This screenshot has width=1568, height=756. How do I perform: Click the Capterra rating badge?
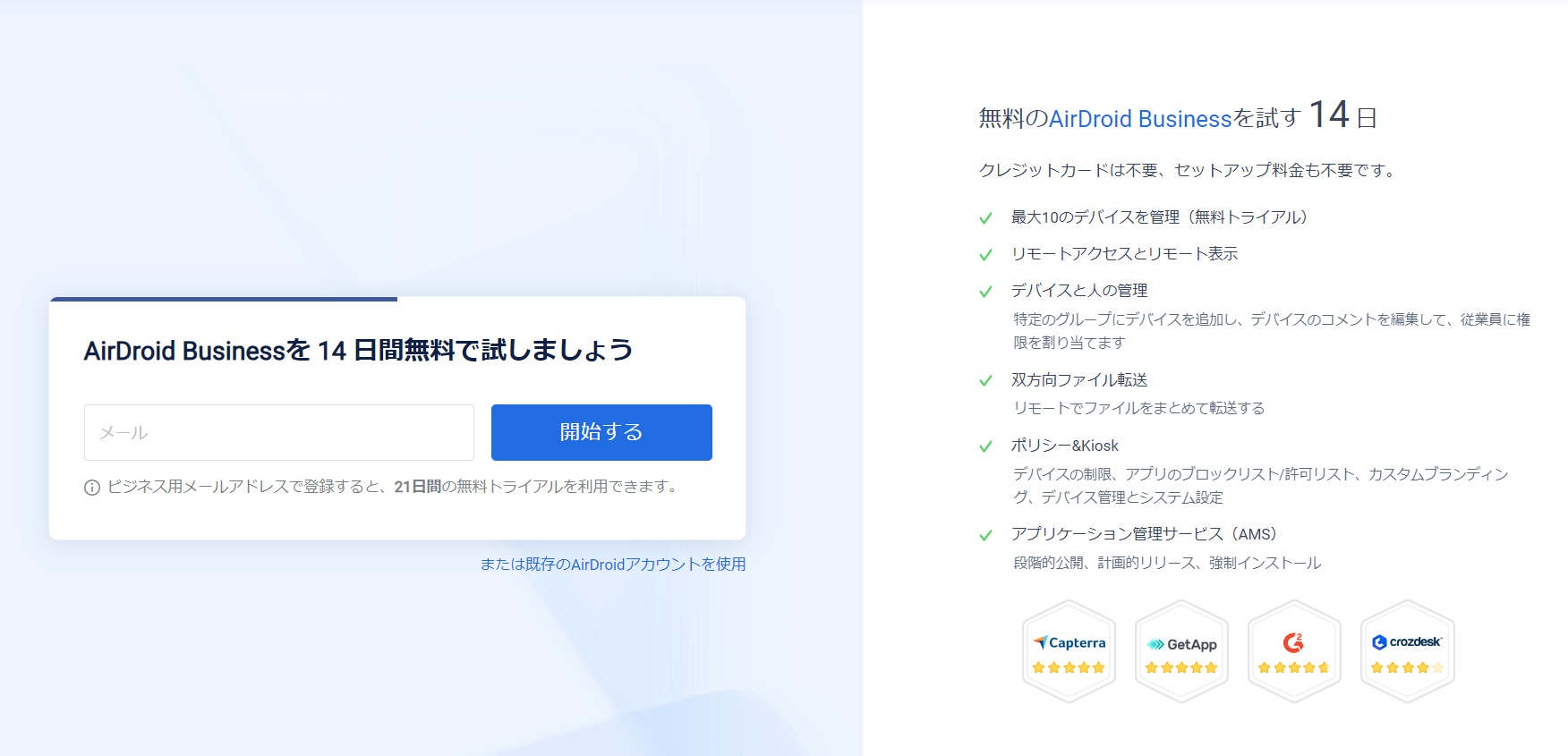[x=1069, y=651]
